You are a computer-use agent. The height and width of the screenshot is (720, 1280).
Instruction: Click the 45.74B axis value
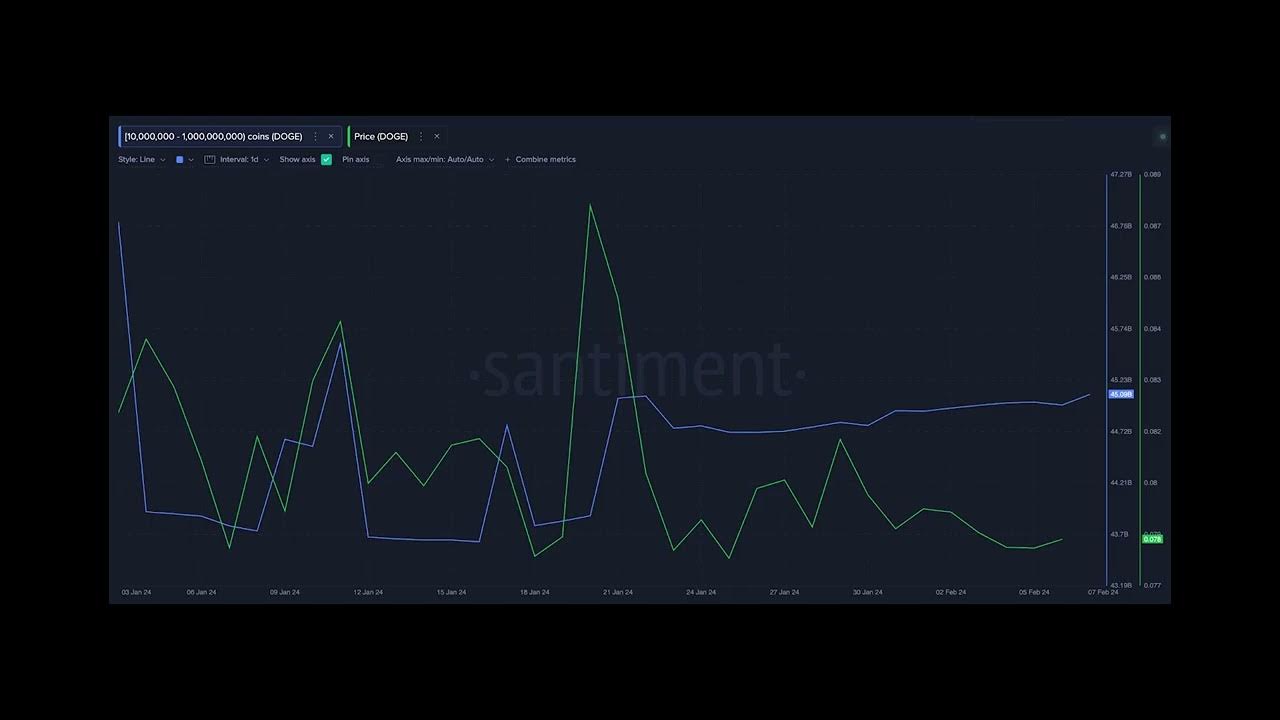[x=1121, y=329]
